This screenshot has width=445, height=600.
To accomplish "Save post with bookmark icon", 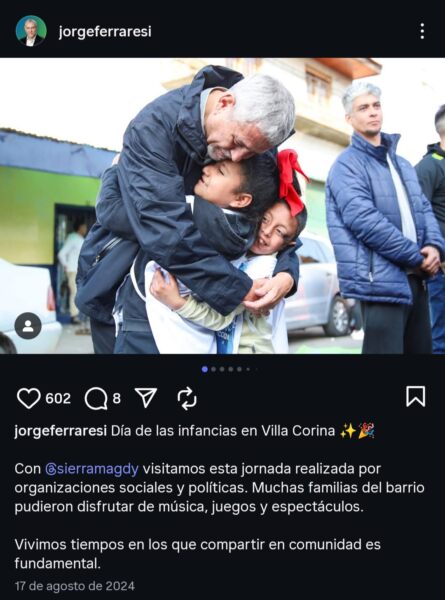I will 416,396.
